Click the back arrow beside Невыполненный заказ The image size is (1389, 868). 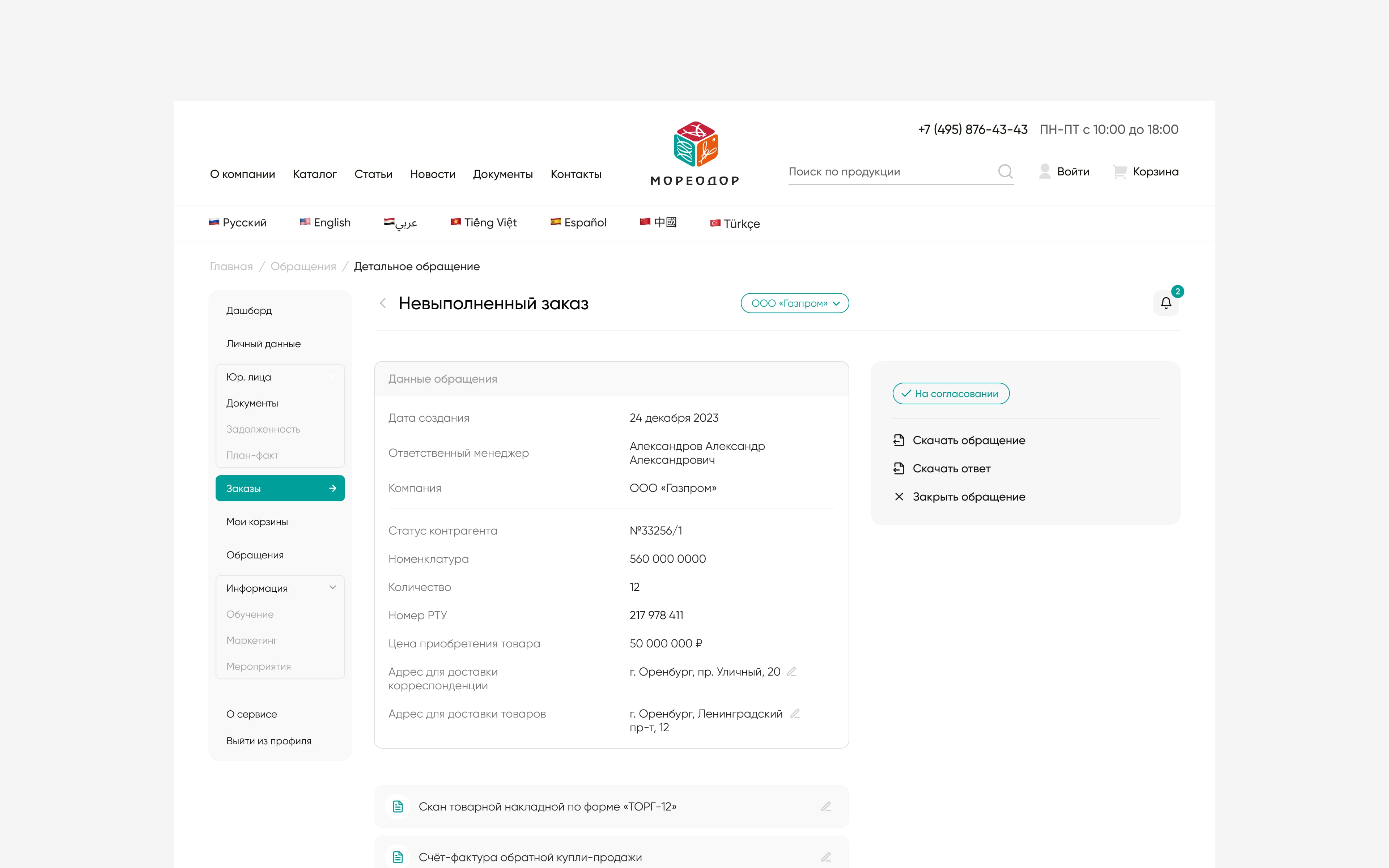[383, 303]
